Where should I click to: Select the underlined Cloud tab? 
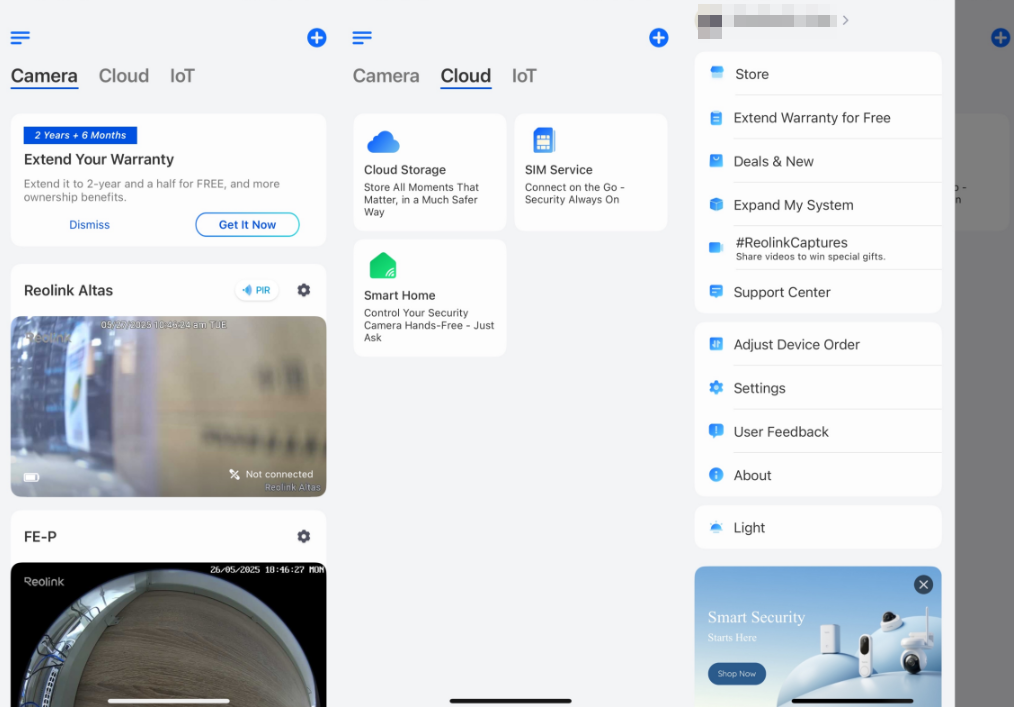(x=466, y=76)
